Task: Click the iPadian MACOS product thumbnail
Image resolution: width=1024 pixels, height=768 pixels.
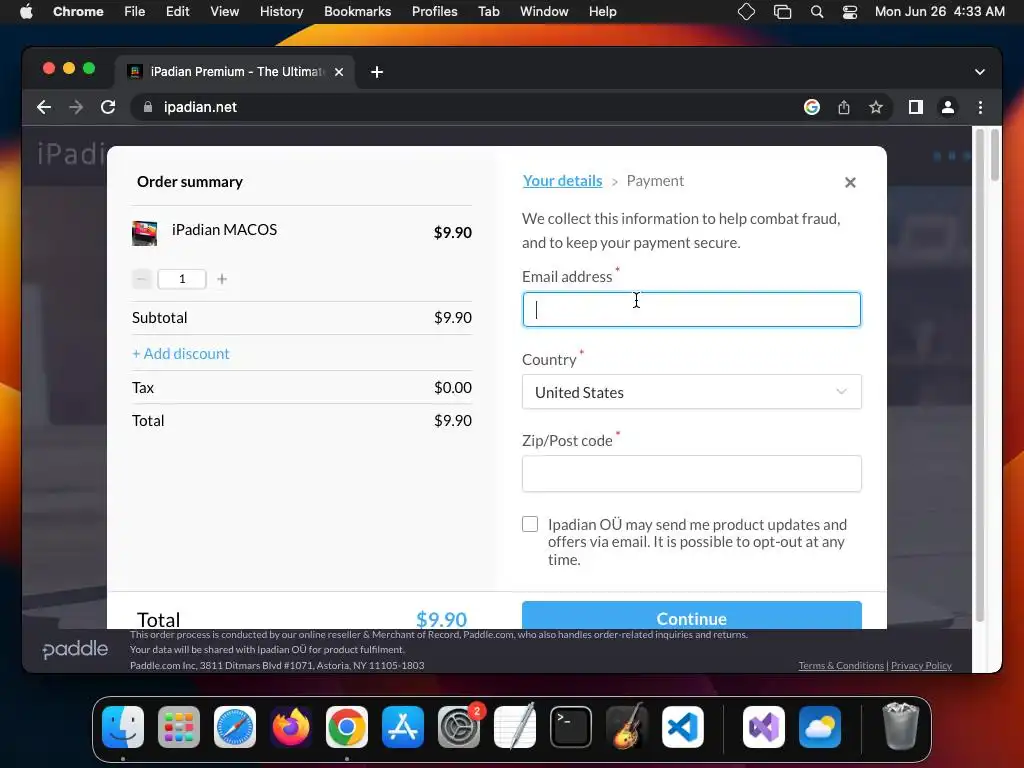Action: point(144,233)
